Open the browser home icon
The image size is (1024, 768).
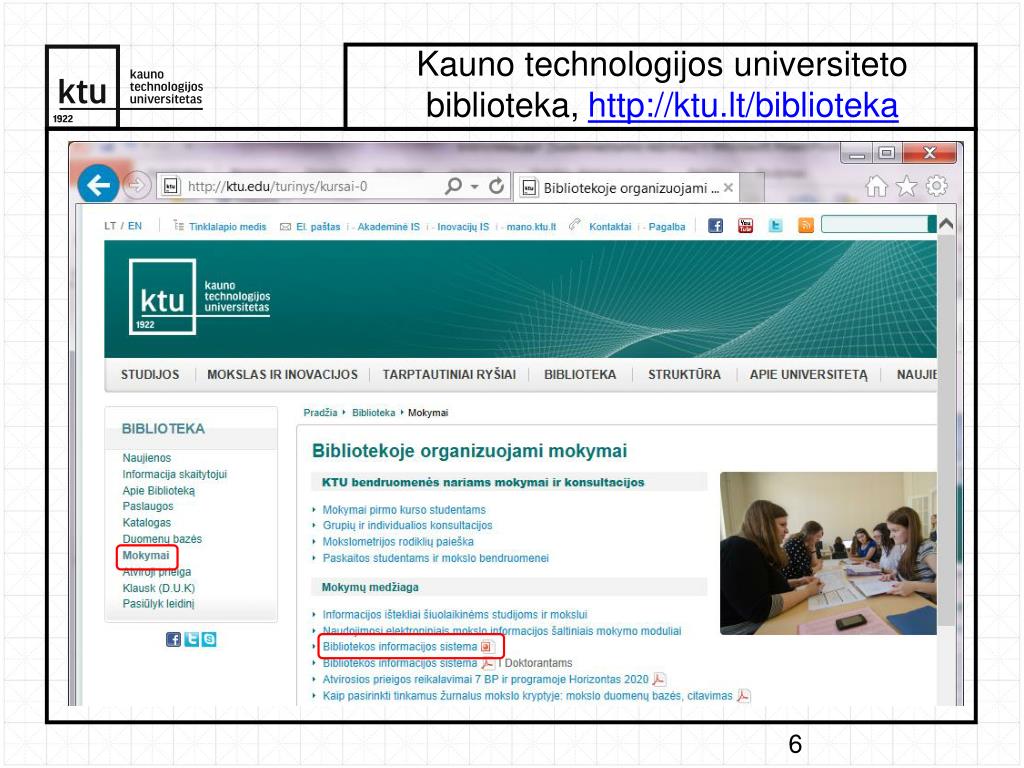point(876,186)
